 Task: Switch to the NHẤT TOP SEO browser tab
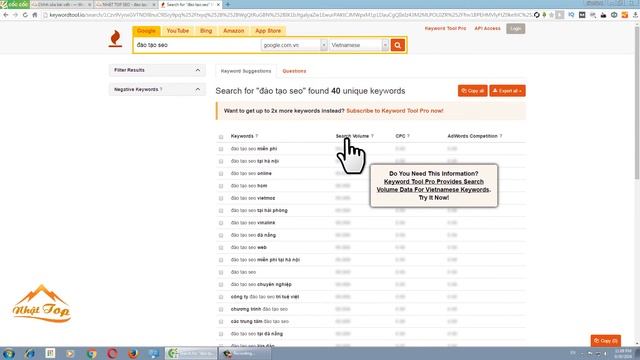pyautogui.click(x=126, y=4)
